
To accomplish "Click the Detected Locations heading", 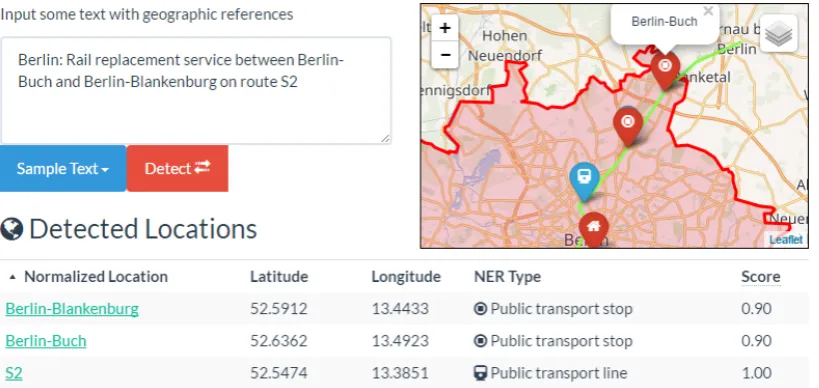I will point(143,229).
